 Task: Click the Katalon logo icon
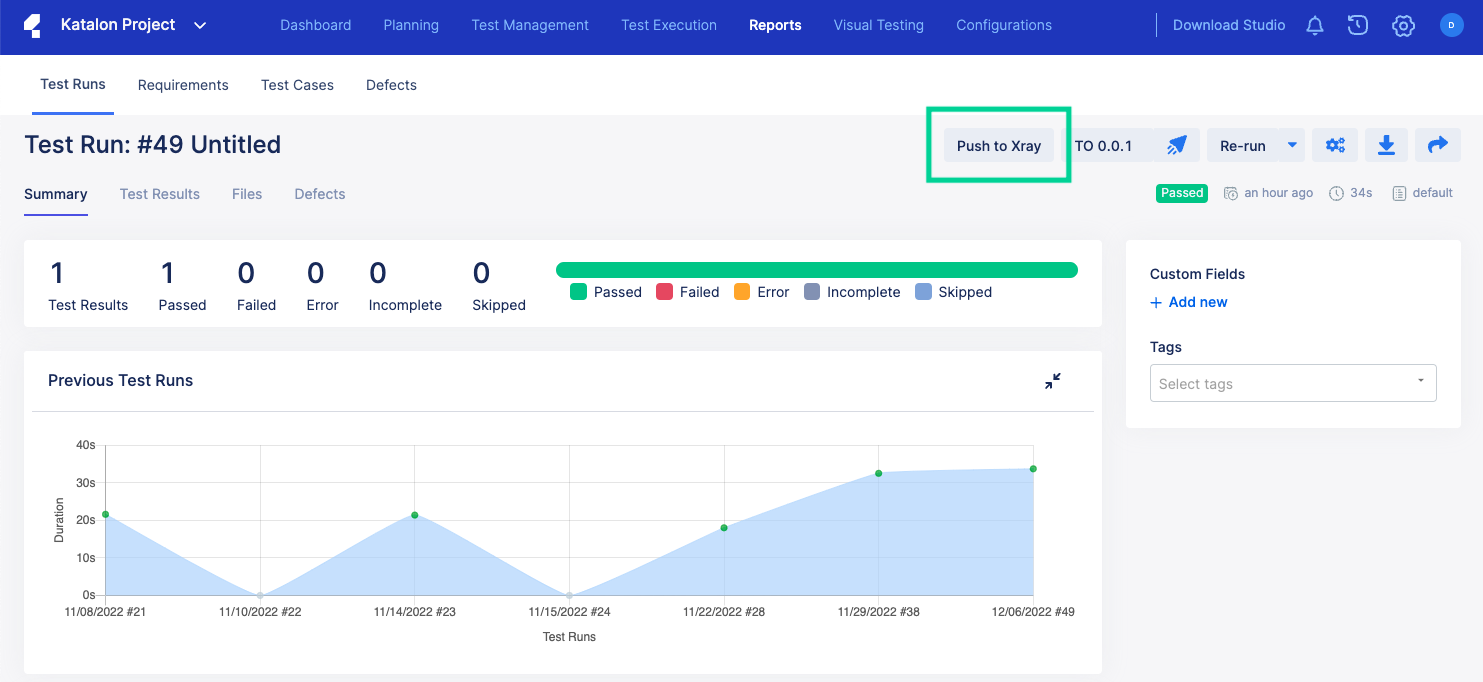click(32, 26)
